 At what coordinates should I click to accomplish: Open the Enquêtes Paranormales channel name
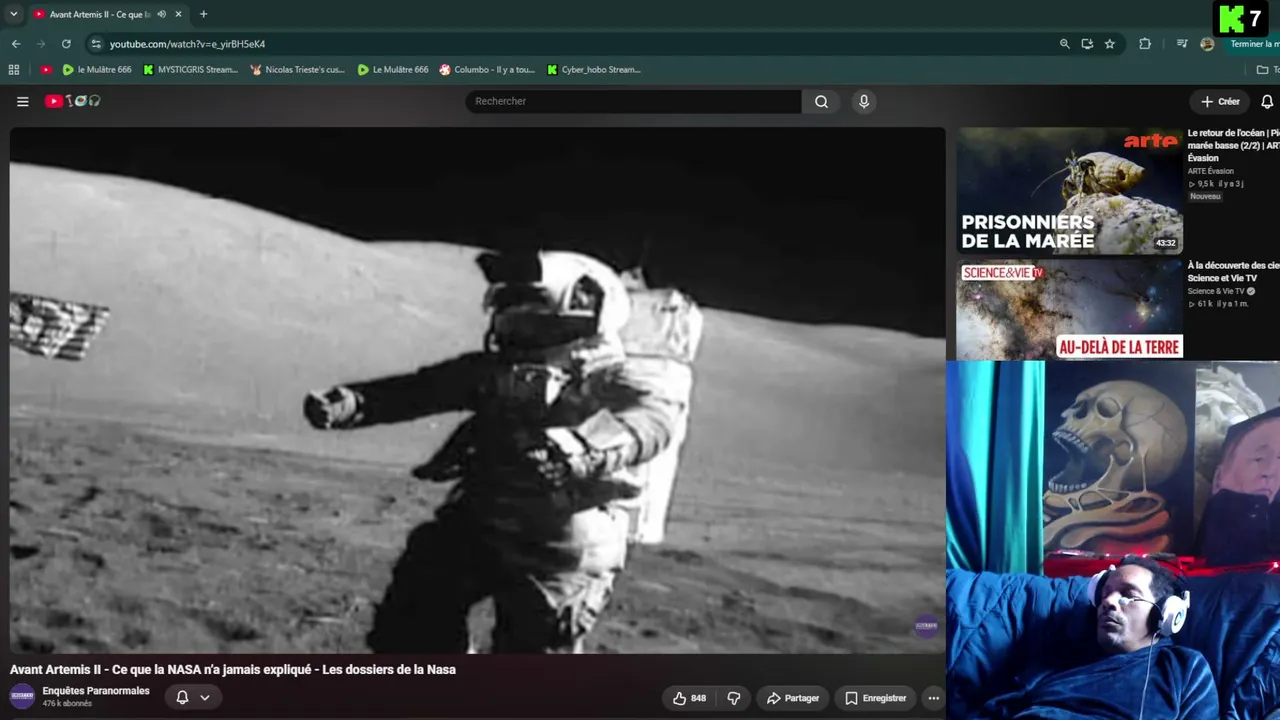click(x=96, y=691)
